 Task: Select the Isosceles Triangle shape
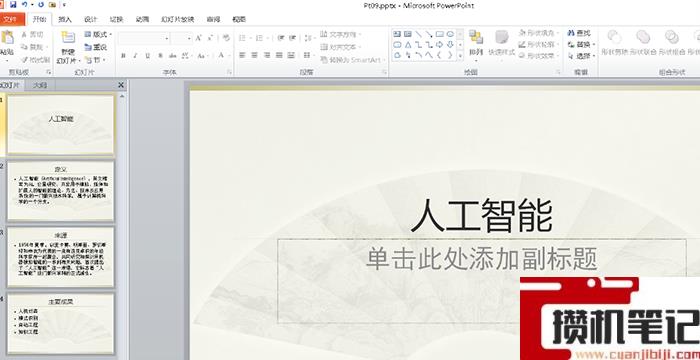[408, 45]
